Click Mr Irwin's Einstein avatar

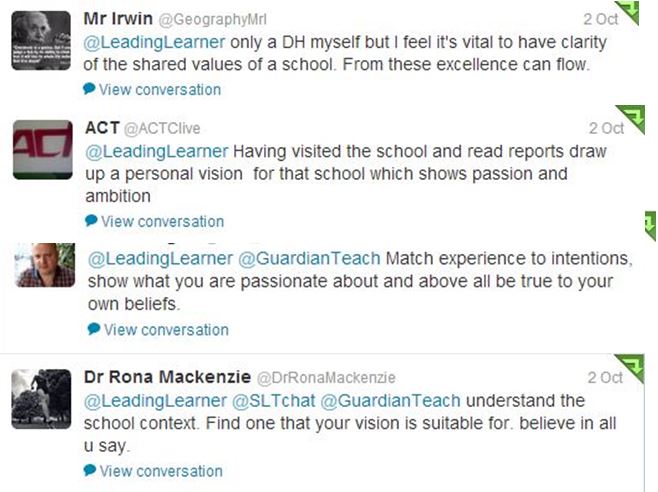(x=42, y=40)
